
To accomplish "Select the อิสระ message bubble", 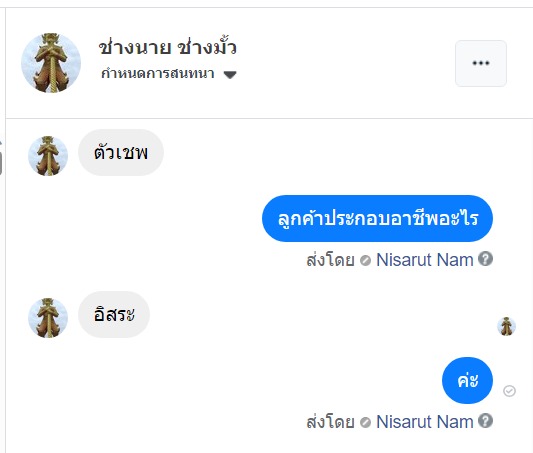I will tap(114, 314).
